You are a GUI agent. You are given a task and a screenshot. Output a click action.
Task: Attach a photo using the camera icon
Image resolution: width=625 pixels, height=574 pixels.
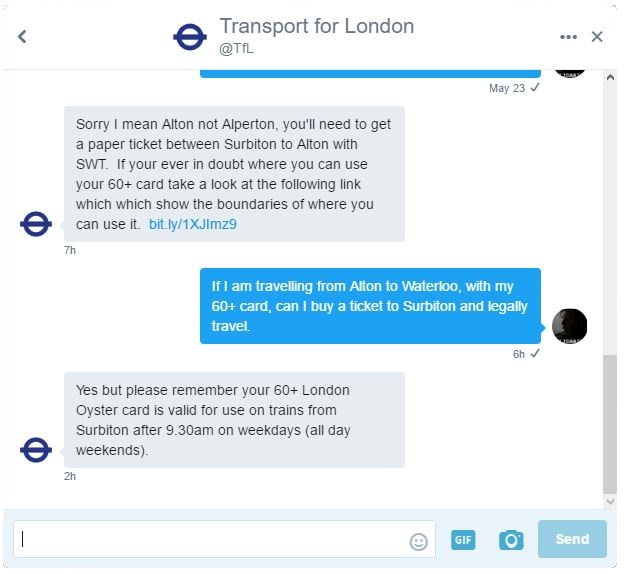tap(511, 540)
